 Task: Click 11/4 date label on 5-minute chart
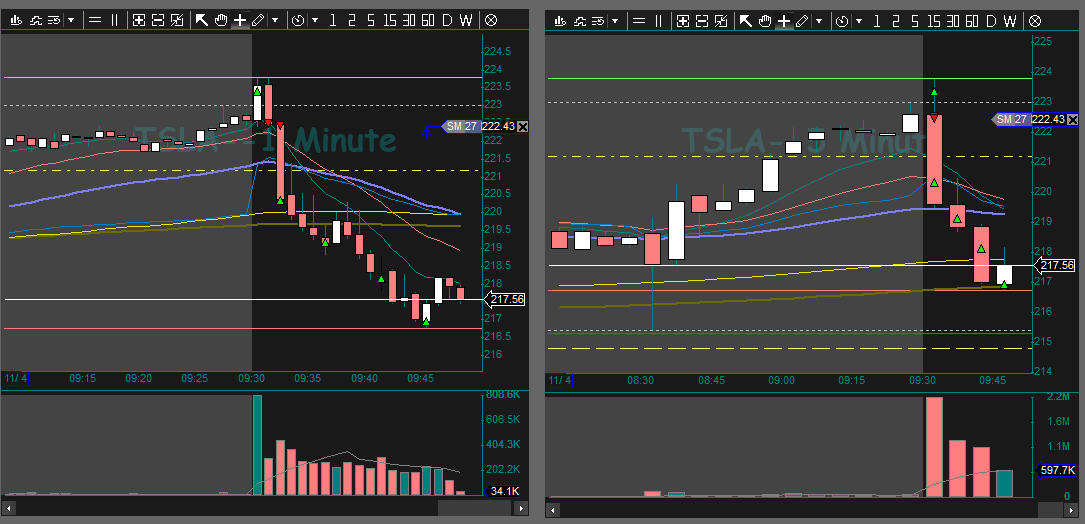560,380
